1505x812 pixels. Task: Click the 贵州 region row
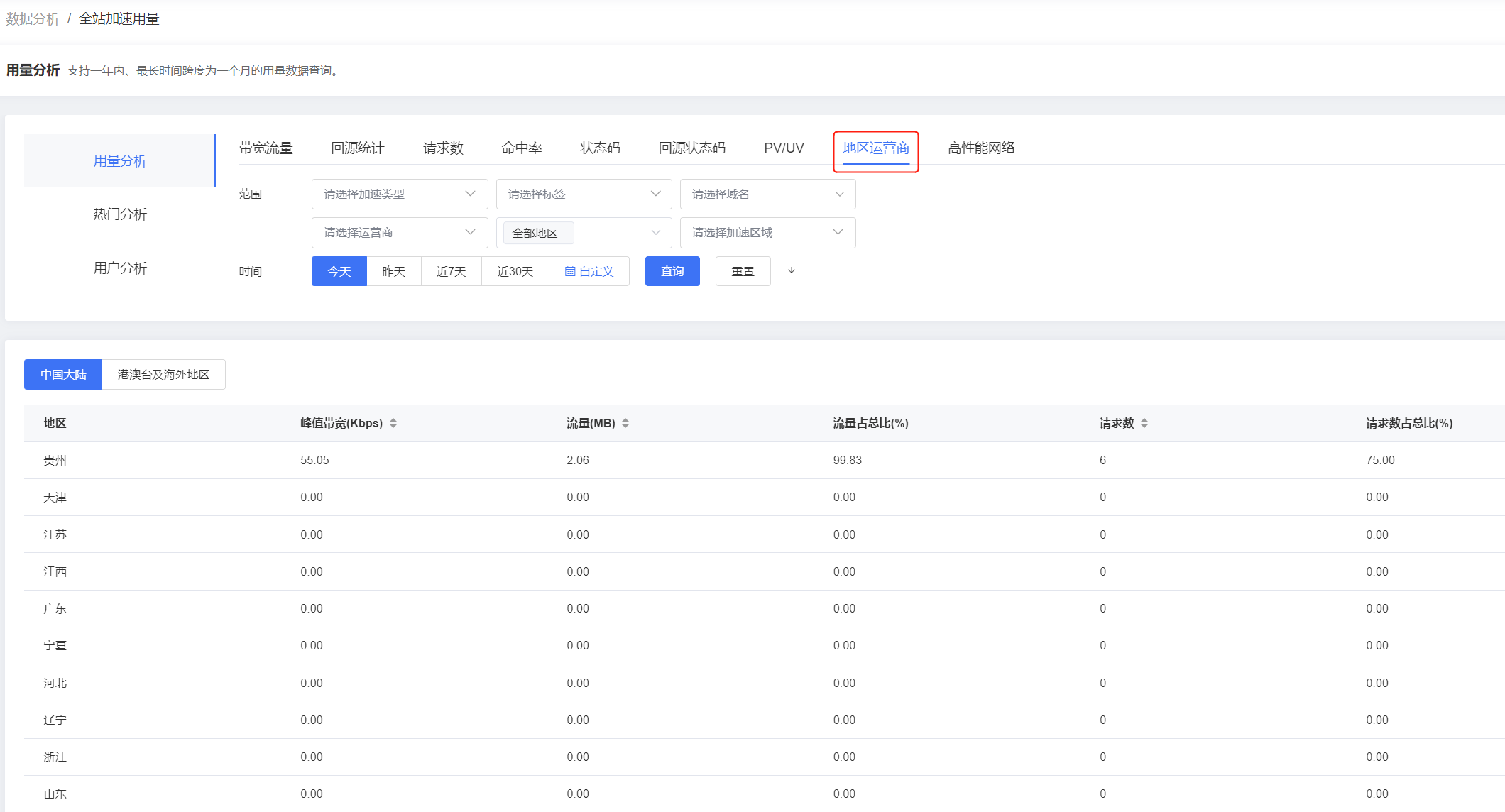(x=765, y=460)
